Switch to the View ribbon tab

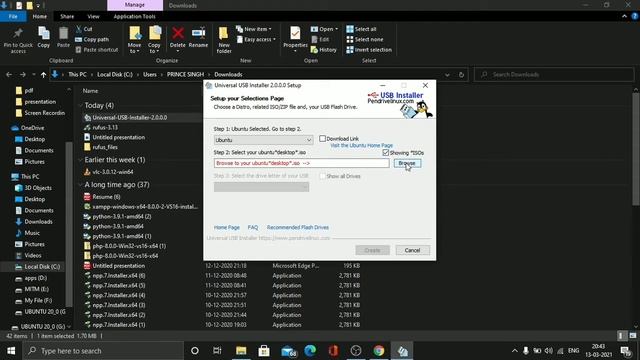coord(93,16)
